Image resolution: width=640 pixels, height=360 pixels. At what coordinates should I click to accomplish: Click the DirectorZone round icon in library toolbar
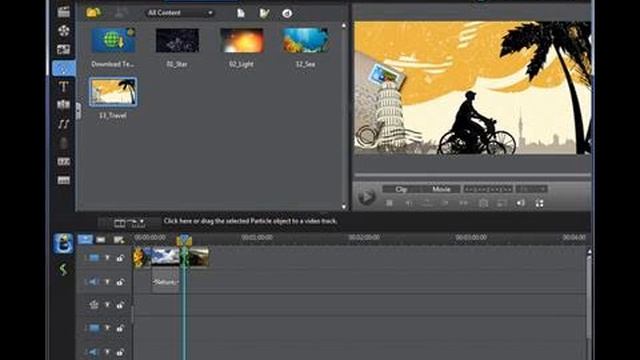[287, 13]
